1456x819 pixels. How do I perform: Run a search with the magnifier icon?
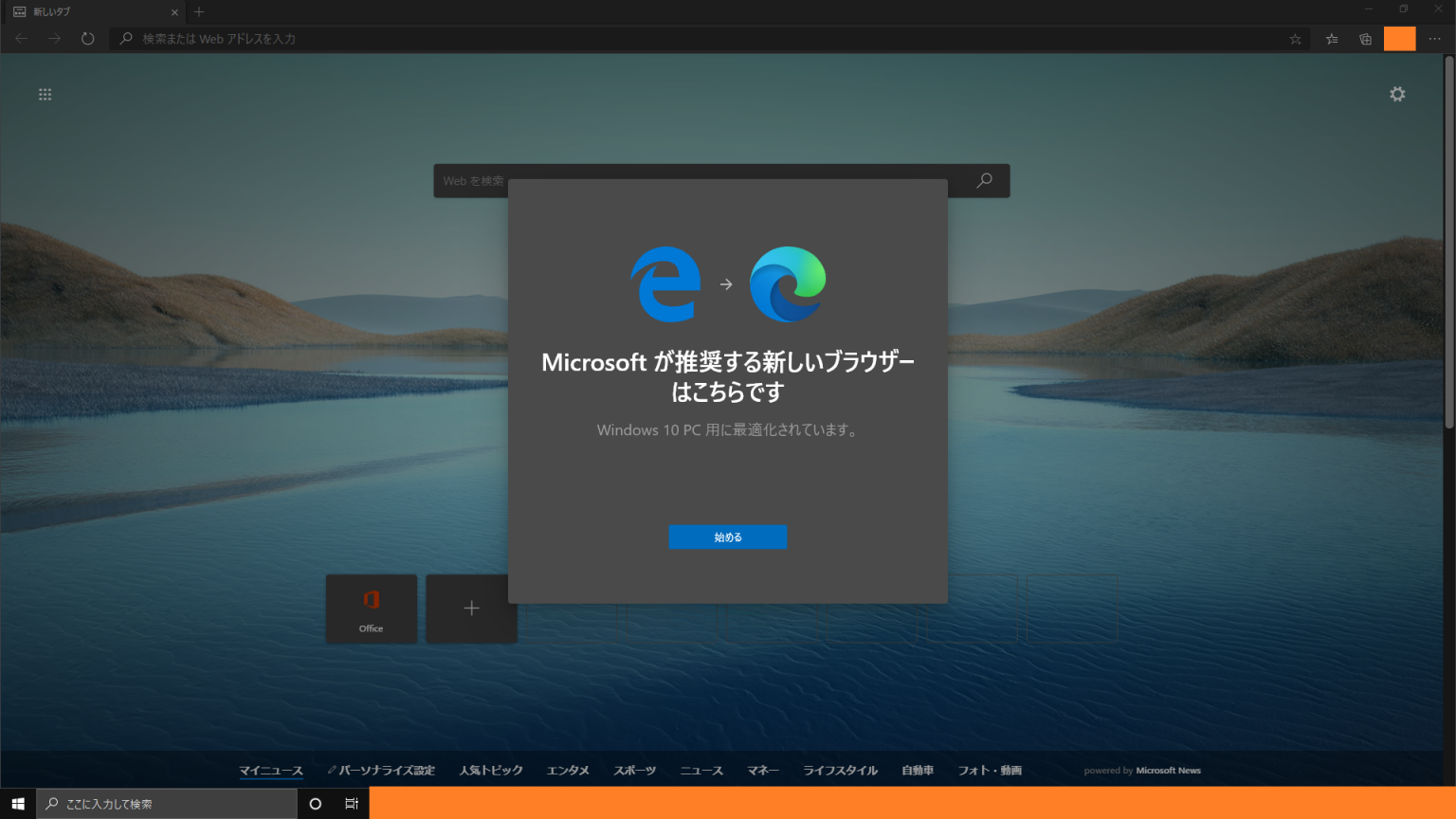point(983,180)
